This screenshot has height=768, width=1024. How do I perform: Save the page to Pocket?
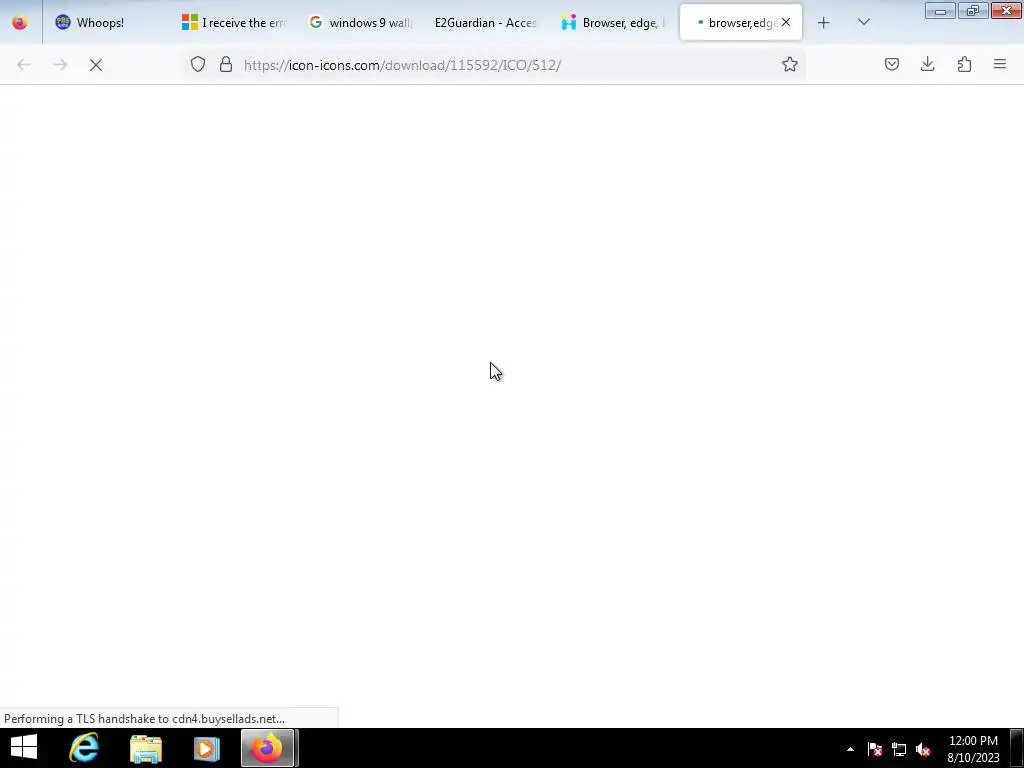click(891, 65)
